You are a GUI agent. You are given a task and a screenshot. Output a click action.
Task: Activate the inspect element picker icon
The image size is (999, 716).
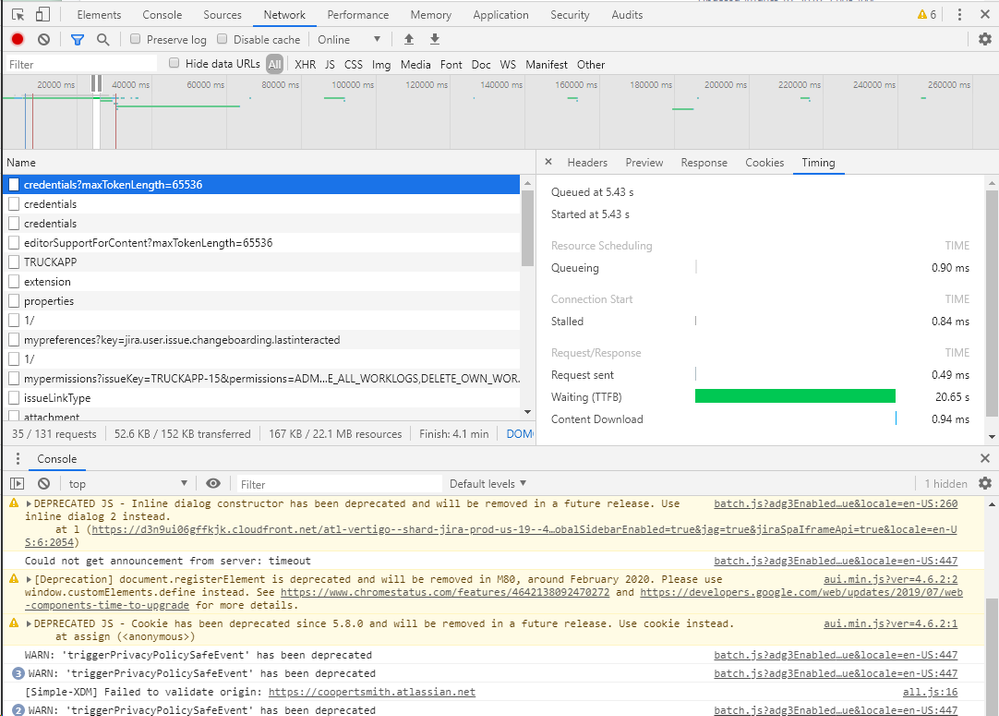coord(18,15)
